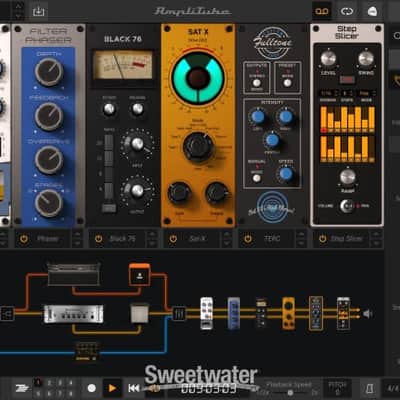
Task: Click the record button in transport
Action: 92,388
